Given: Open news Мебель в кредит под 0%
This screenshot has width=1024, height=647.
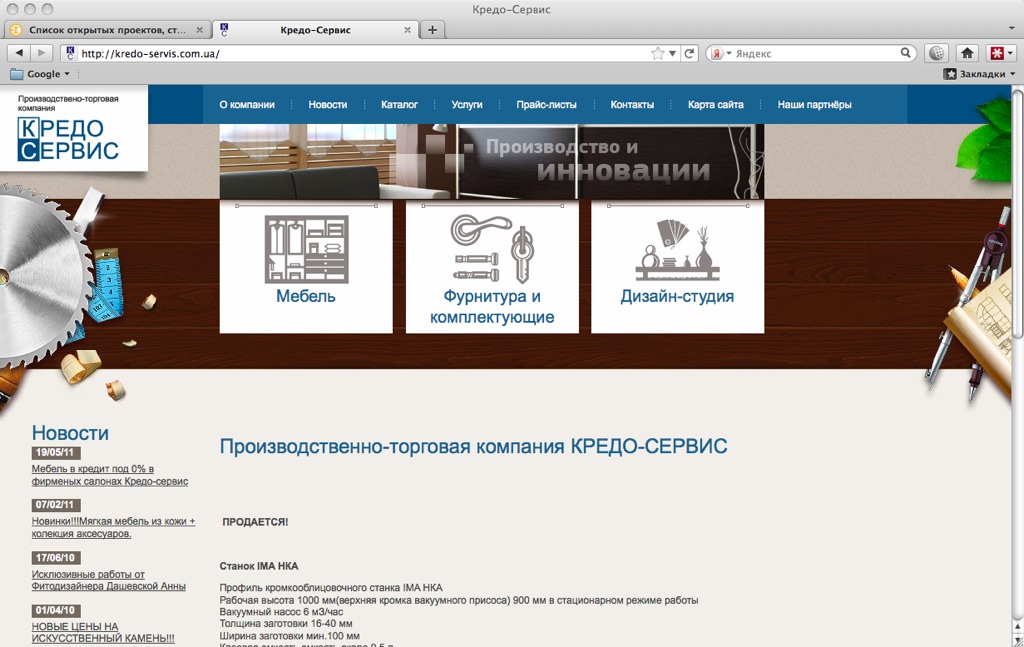Looking at the screenshot, I should (x=110, y=475).
